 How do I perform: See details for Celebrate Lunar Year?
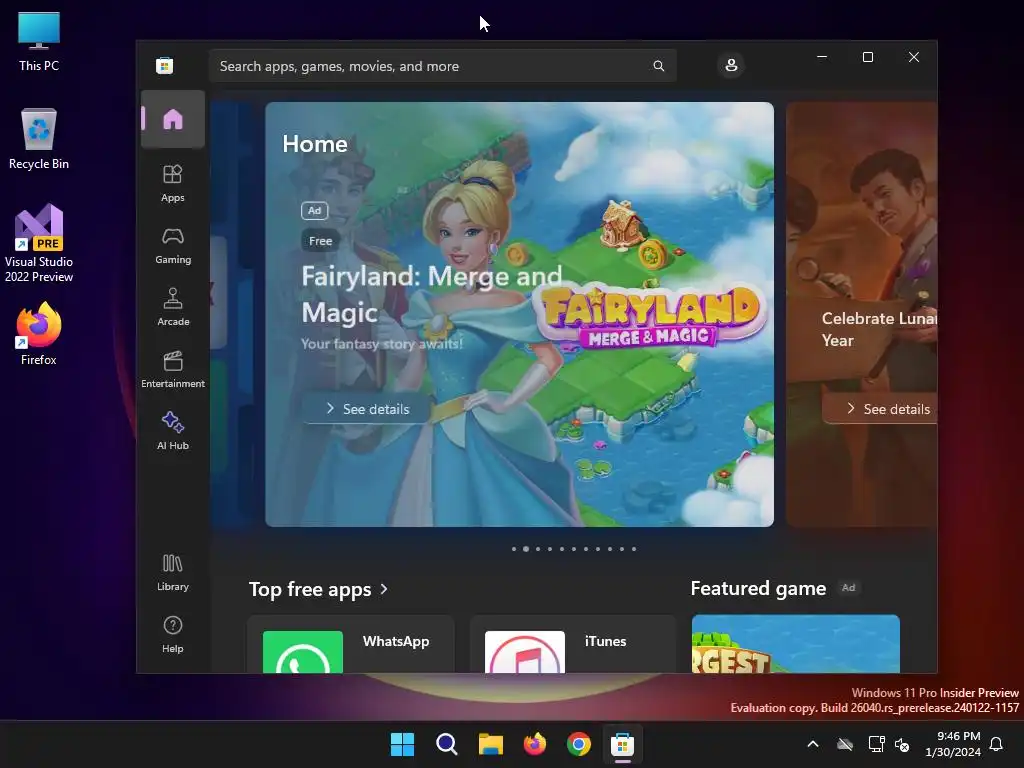(880, 409)
